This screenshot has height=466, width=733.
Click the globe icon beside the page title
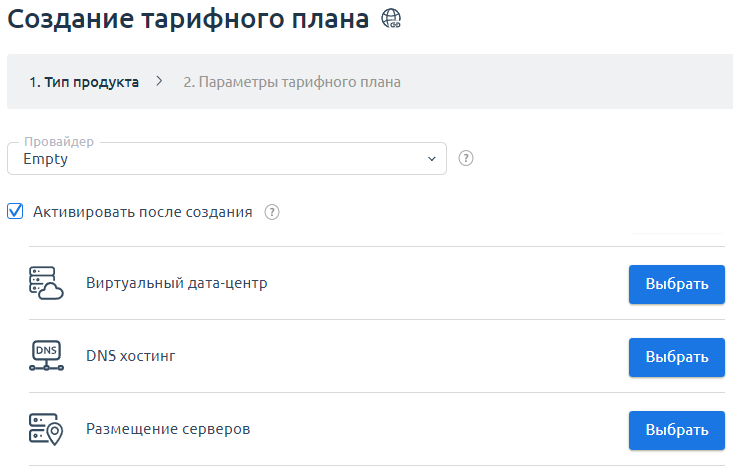click(x=391, y=19)
